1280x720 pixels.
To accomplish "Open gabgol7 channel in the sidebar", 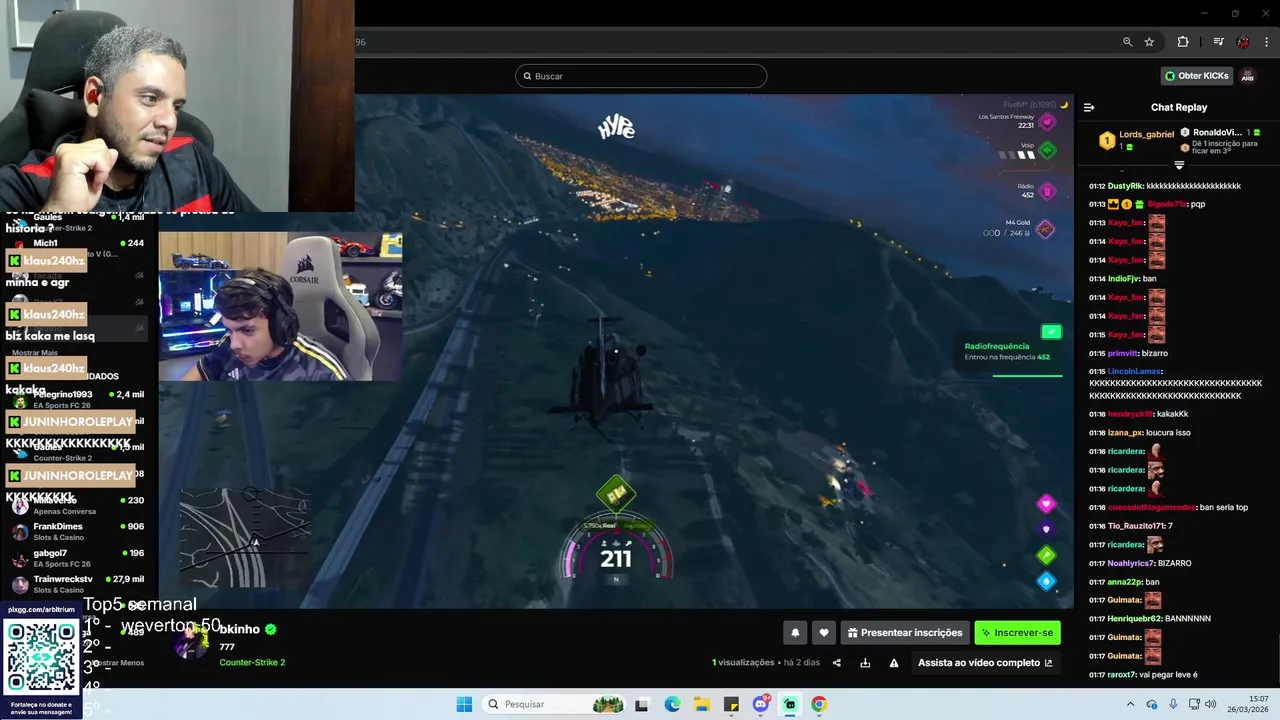I will pos(80,558).
